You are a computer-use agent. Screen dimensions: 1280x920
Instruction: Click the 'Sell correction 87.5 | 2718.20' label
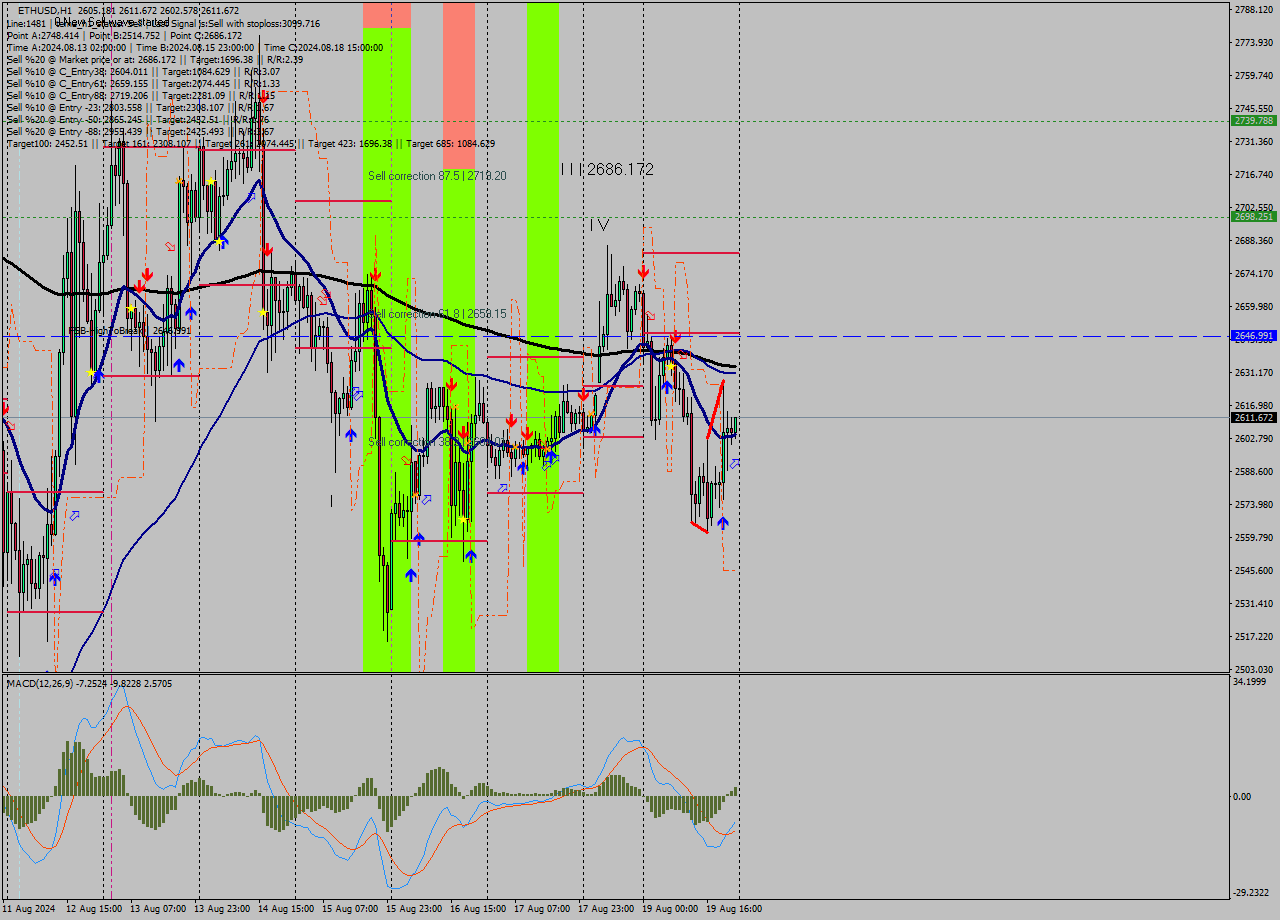[437, 176]
